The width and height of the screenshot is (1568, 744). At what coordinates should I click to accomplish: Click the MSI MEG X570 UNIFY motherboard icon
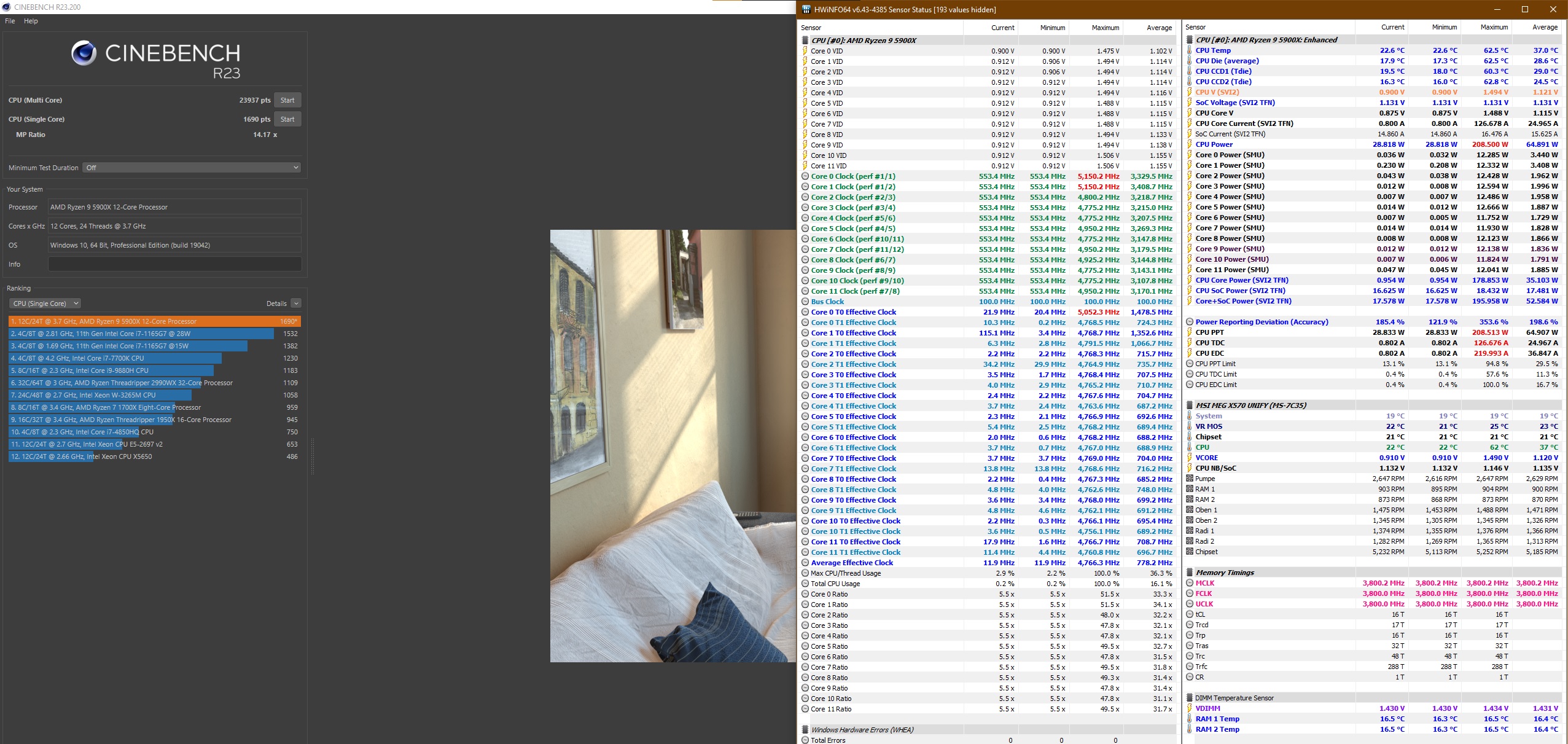coord(1189,405)
